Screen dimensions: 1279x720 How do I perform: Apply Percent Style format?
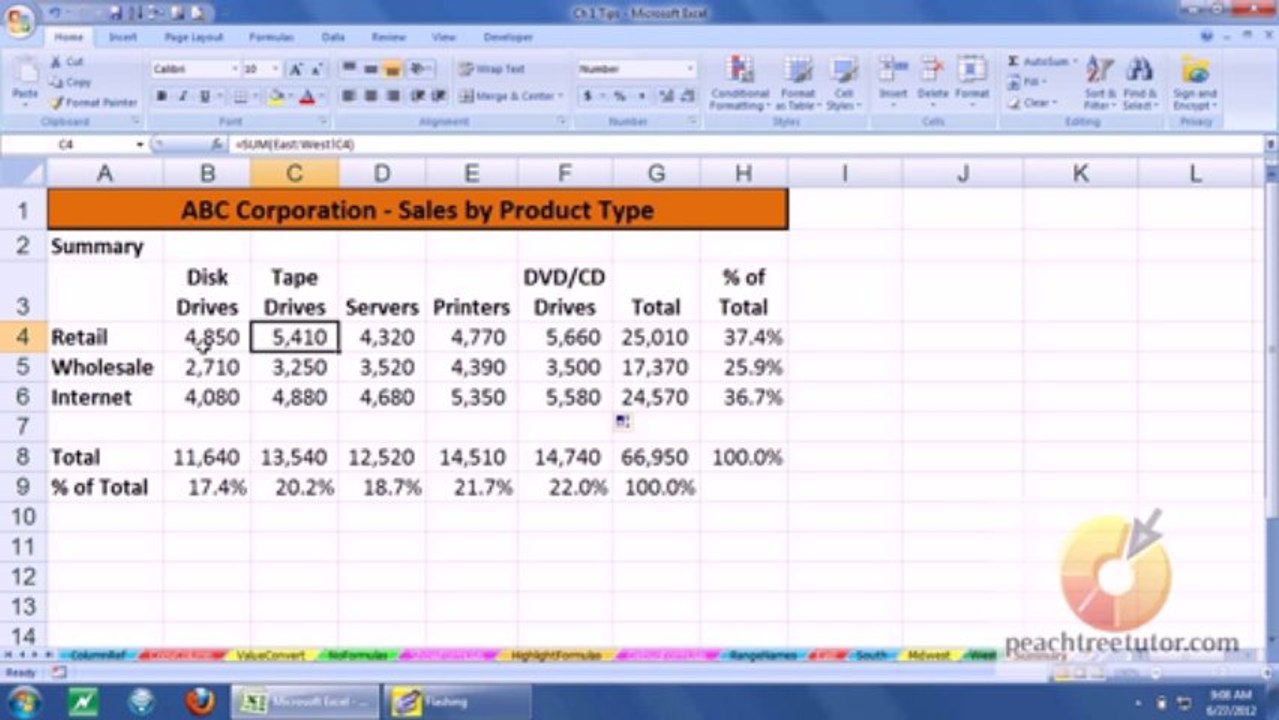(x=620, y=96)
